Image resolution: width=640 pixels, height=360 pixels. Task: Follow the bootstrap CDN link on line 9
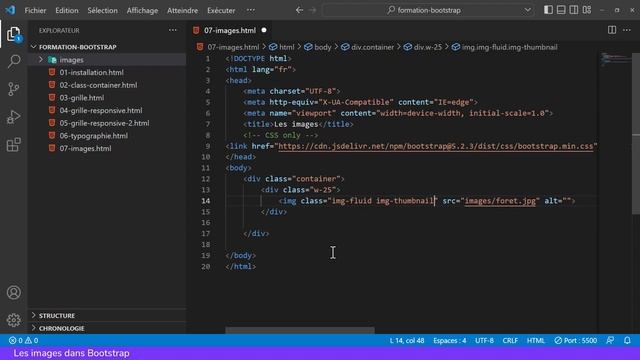click(x=436, y=146)
